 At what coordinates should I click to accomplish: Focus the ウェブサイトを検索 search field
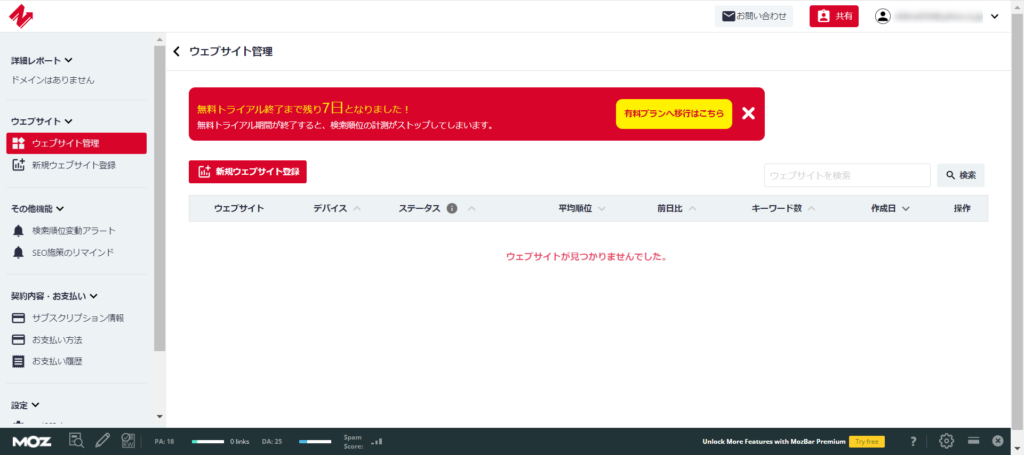(x=847, y=175)
